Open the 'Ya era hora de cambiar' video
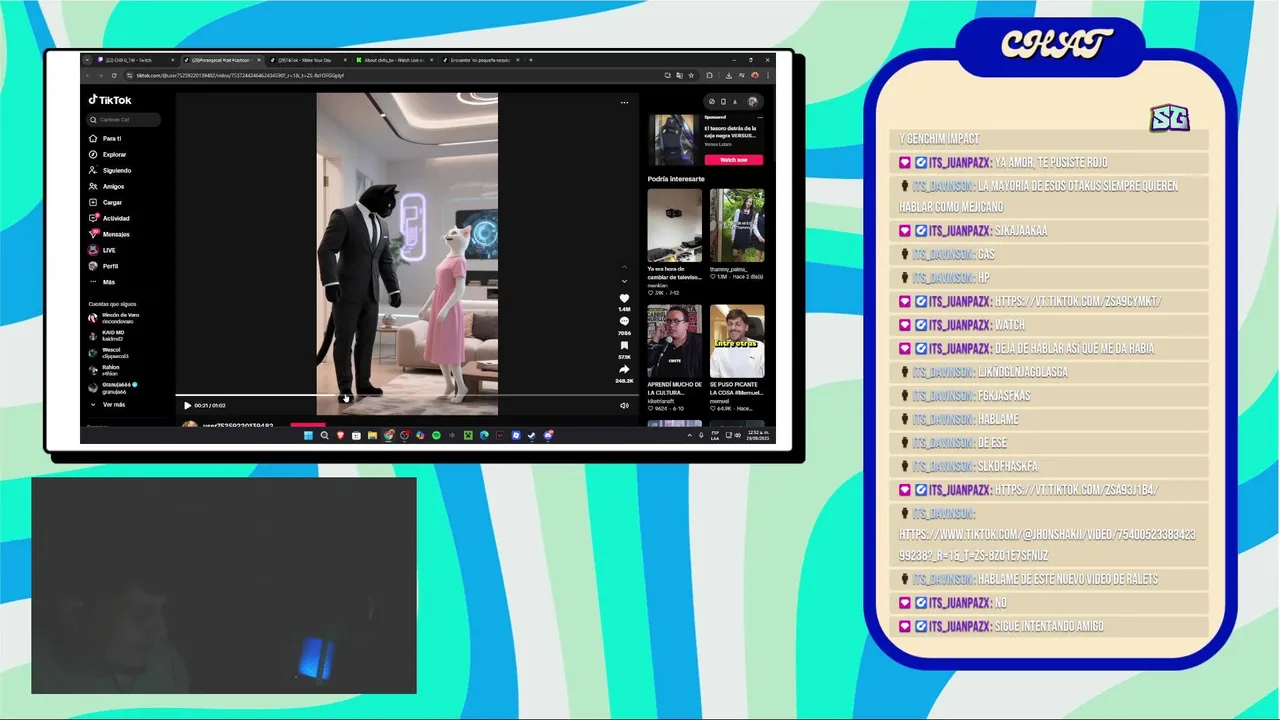This screenshot has width=1280, height=720. click(x=674, y=226)
